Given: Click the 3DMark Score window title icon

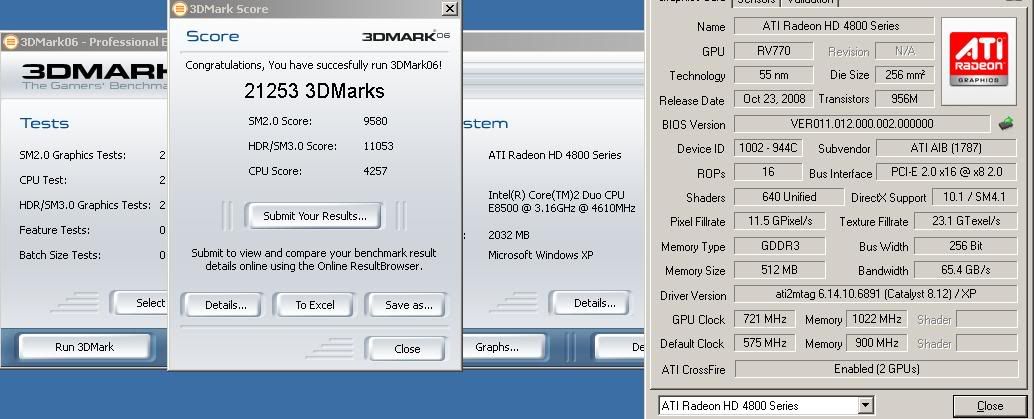Looking at the screenshot, I should (180, 9).
